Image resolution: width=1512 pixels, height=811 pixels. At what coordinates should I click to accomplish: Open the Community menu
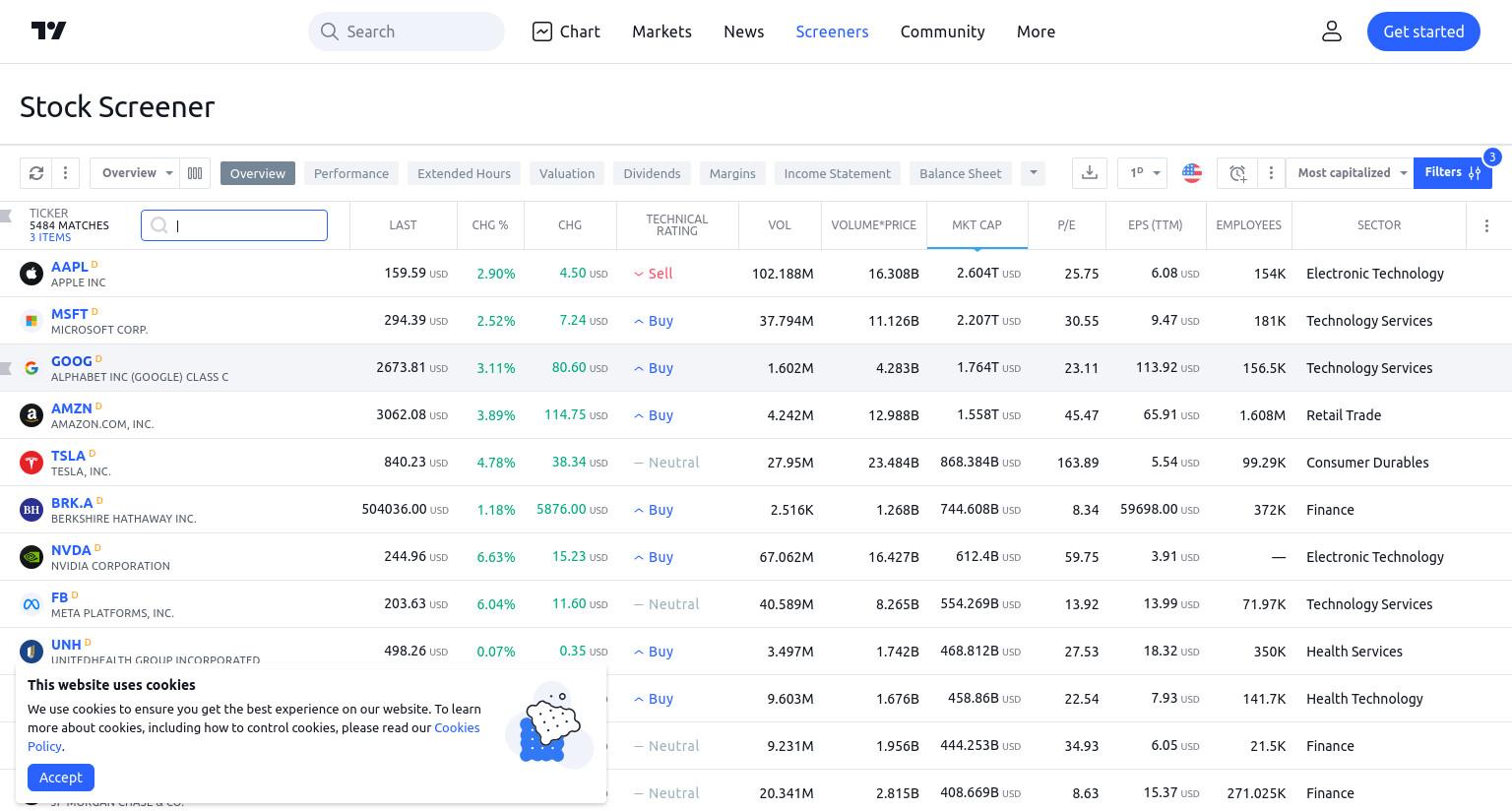coord(942,31)
